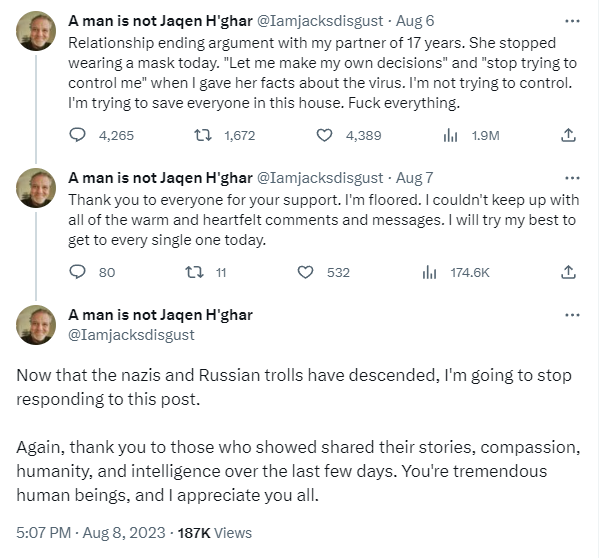Screen dimensions: 599x558
Task: Open more options menu on Aug 6 tweet
Action: [572, 21]
